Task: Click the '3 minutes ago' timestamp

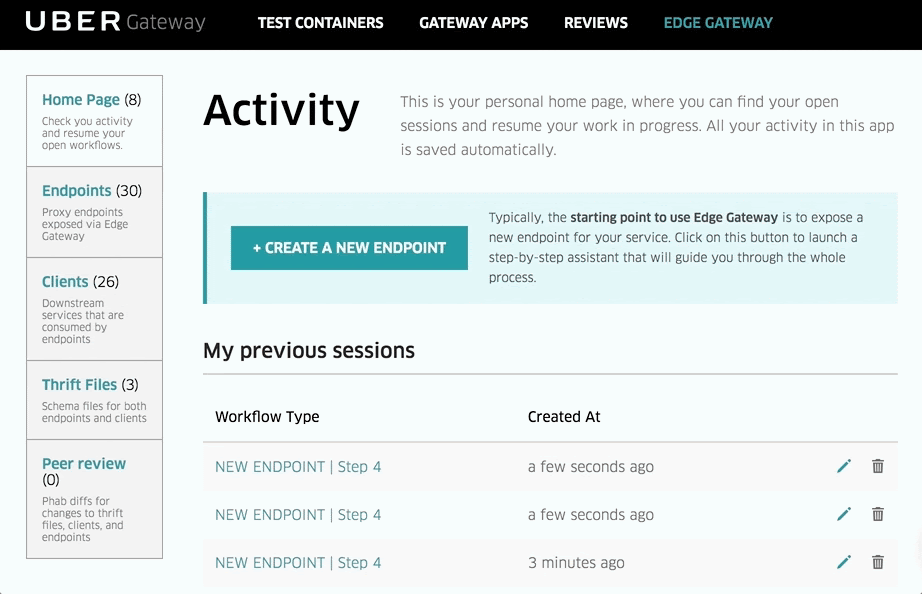Action: [x=576, y=563]
